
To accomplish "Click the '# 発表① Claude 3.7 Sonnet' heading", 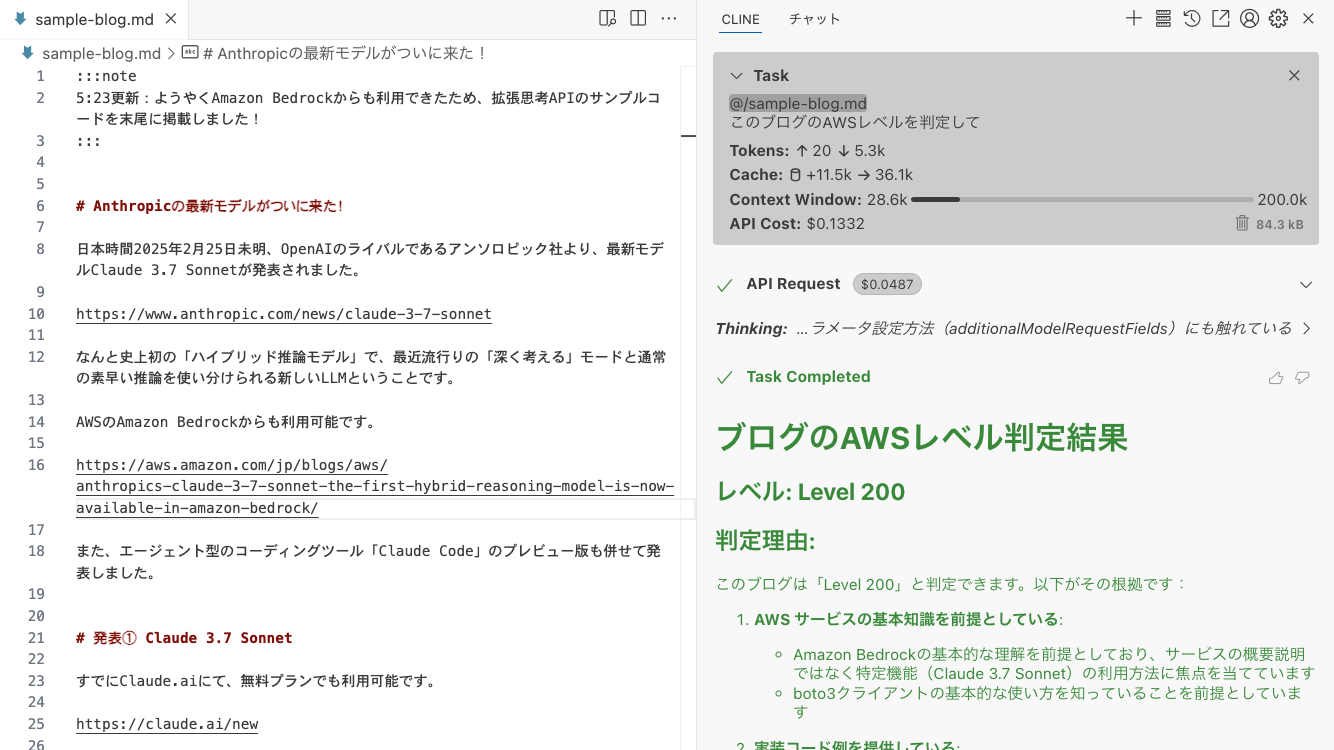I will 184,638.
